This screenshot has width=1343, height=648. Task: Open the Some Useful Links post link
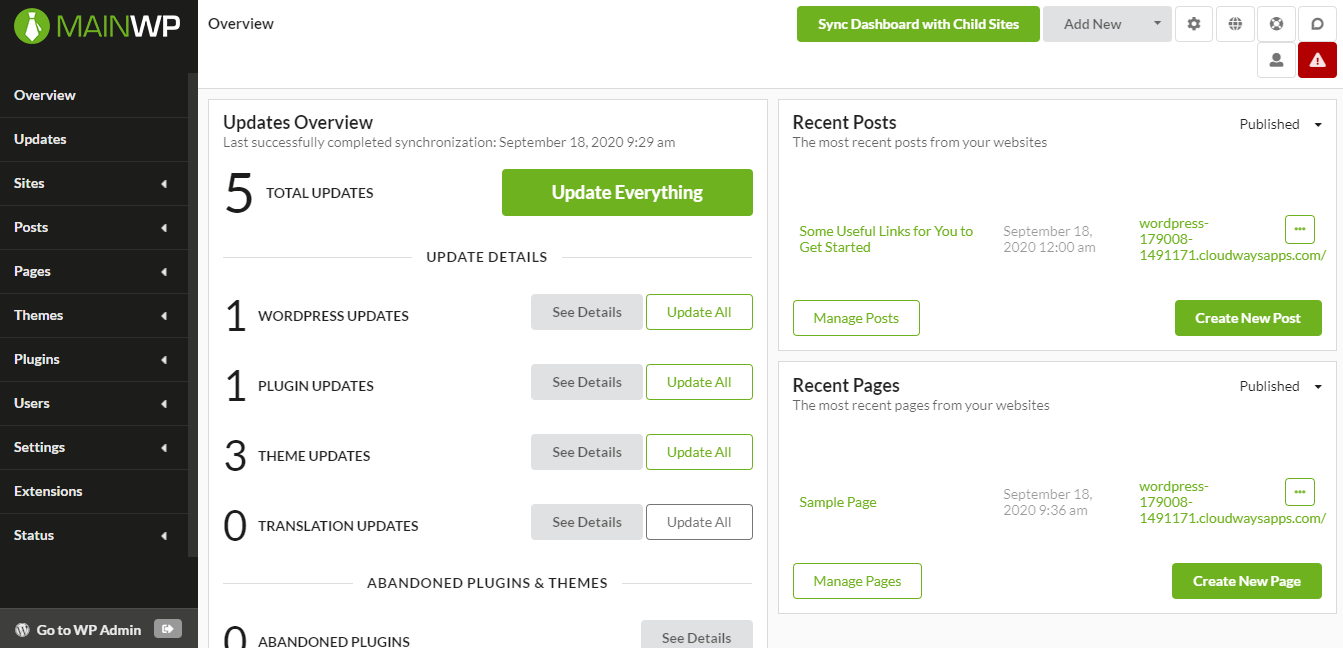886,239
